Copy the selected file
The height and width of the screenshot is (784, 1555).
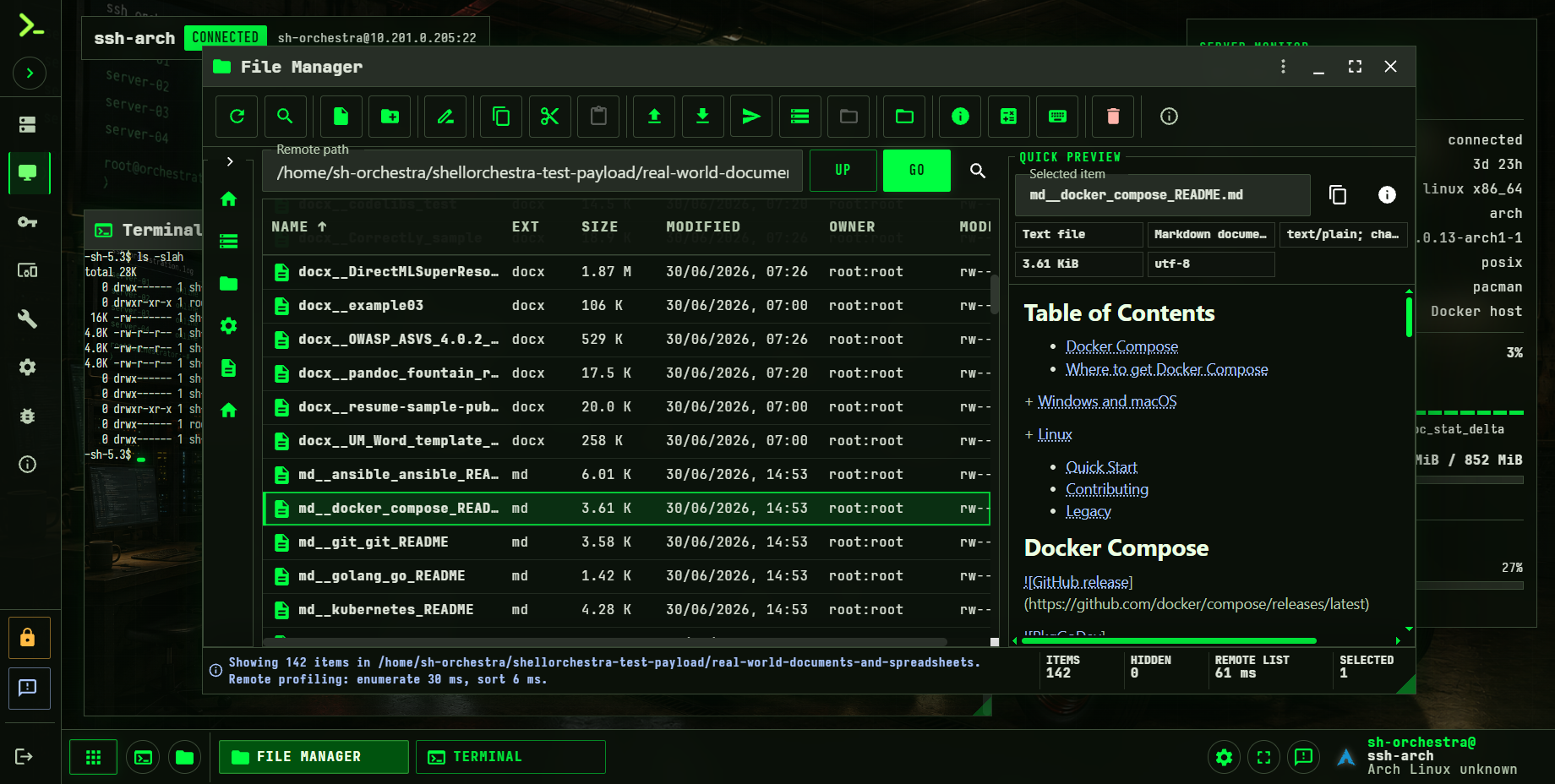[x=501, y=117]
